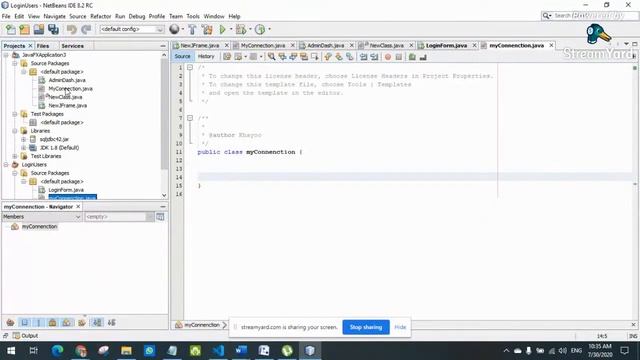This screenshot has width=640, height=360.
Task: Close the NewJFrame.java tab
Action: (227, 45)
